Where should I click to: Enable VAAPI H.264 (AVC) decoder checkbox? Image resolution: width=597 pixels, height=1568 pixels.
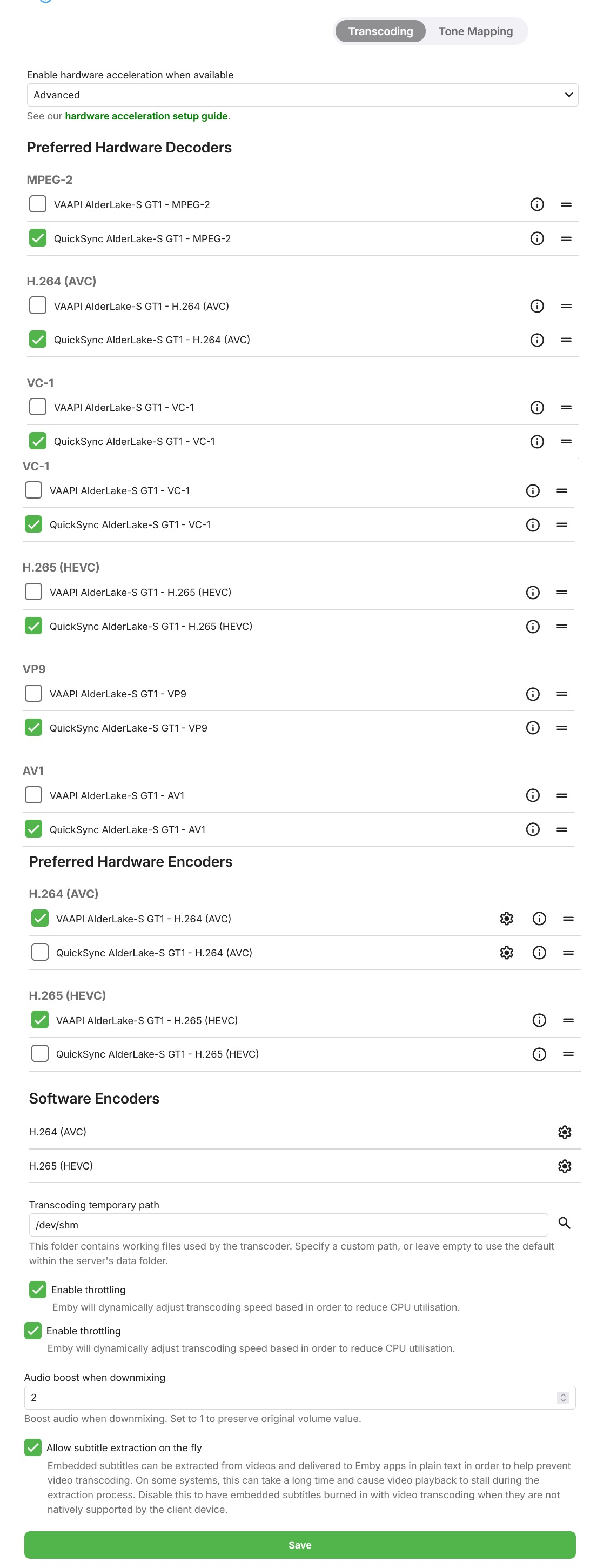[x=38, y=305]
